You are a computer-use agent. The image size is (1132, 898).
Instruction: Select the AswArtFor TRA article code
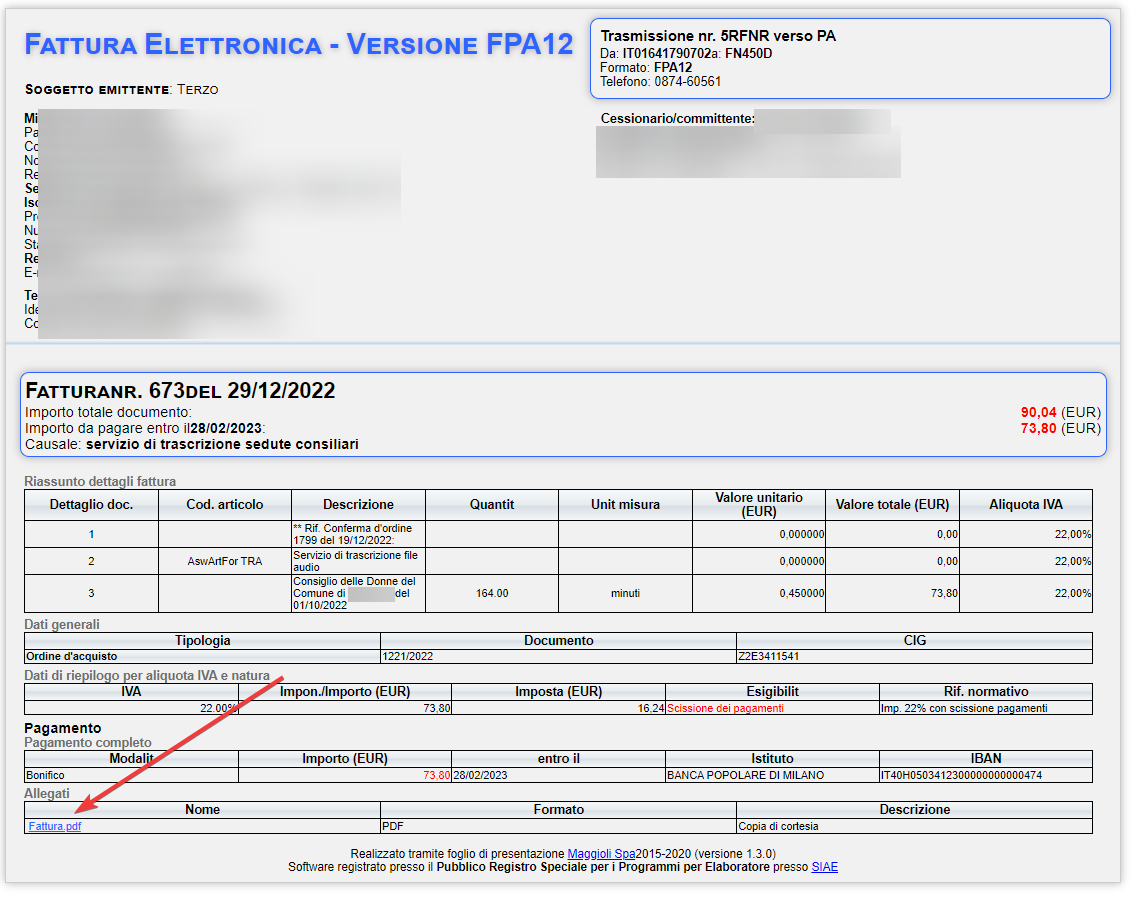tap(225, 561)
